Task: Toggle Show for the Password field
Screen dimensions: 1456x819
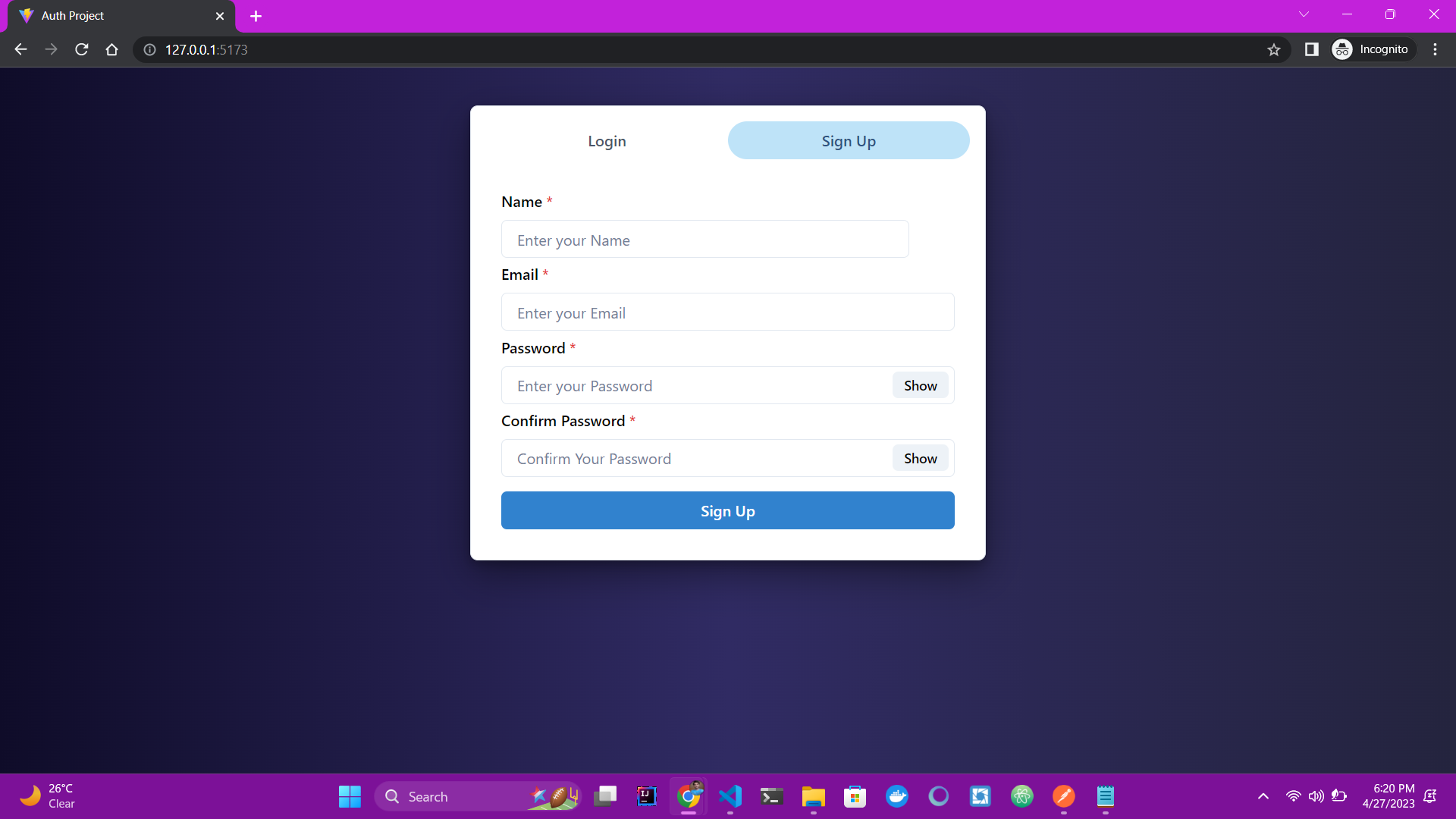Action: (x=920, y=385)
